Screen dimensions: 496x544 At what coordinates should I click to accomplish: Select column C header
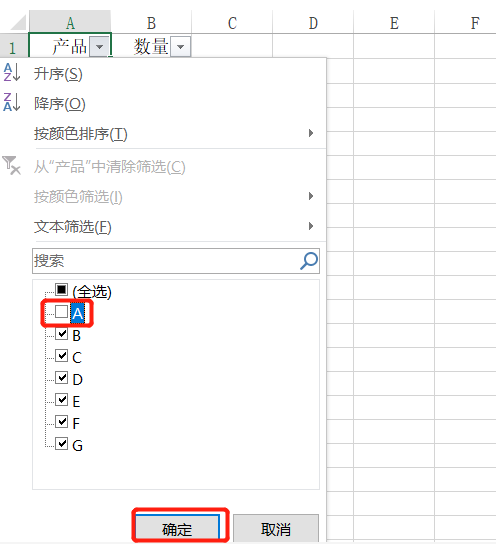pos(232,22)
